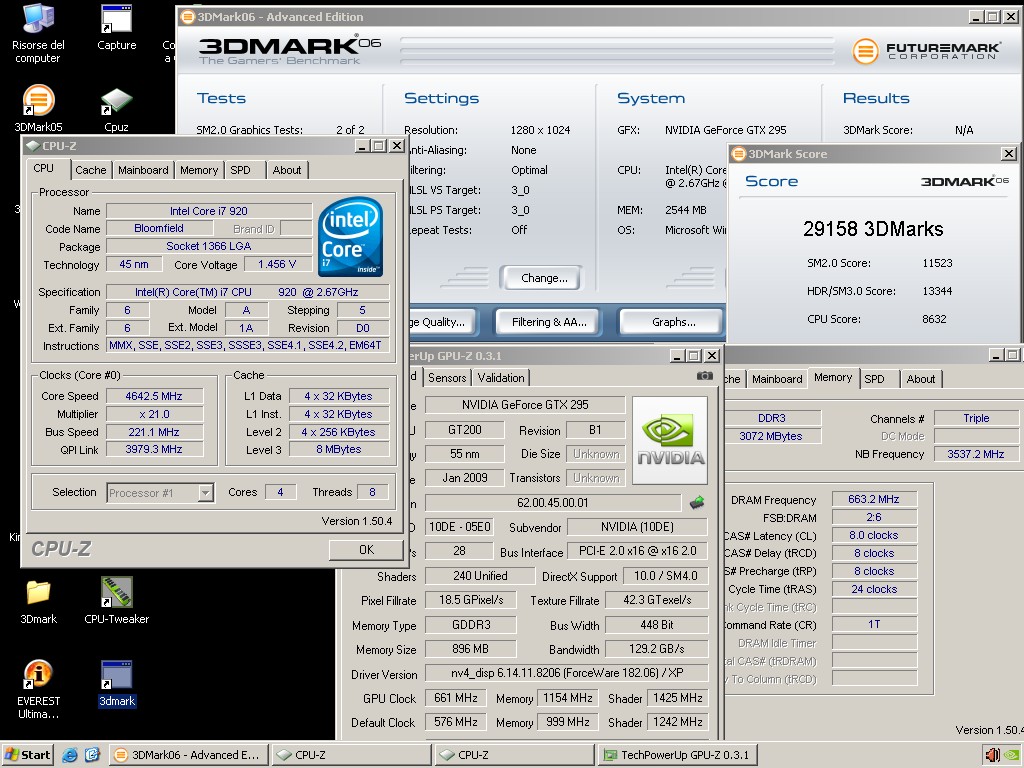Open Internet Explorer quick launch icon
The height and width of the screenshot is (768, 1024).
click(69, 755)
